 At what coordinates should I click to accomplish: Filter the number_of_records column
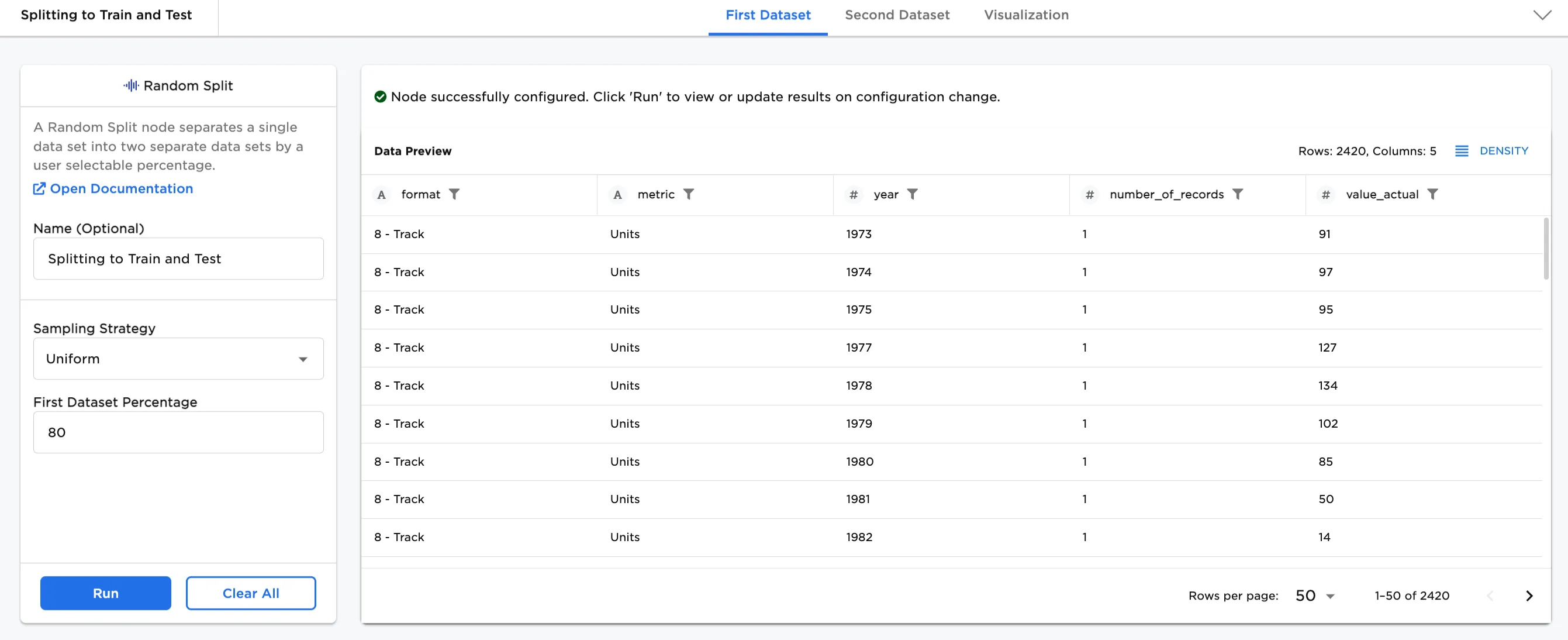tap(1238, 194)
